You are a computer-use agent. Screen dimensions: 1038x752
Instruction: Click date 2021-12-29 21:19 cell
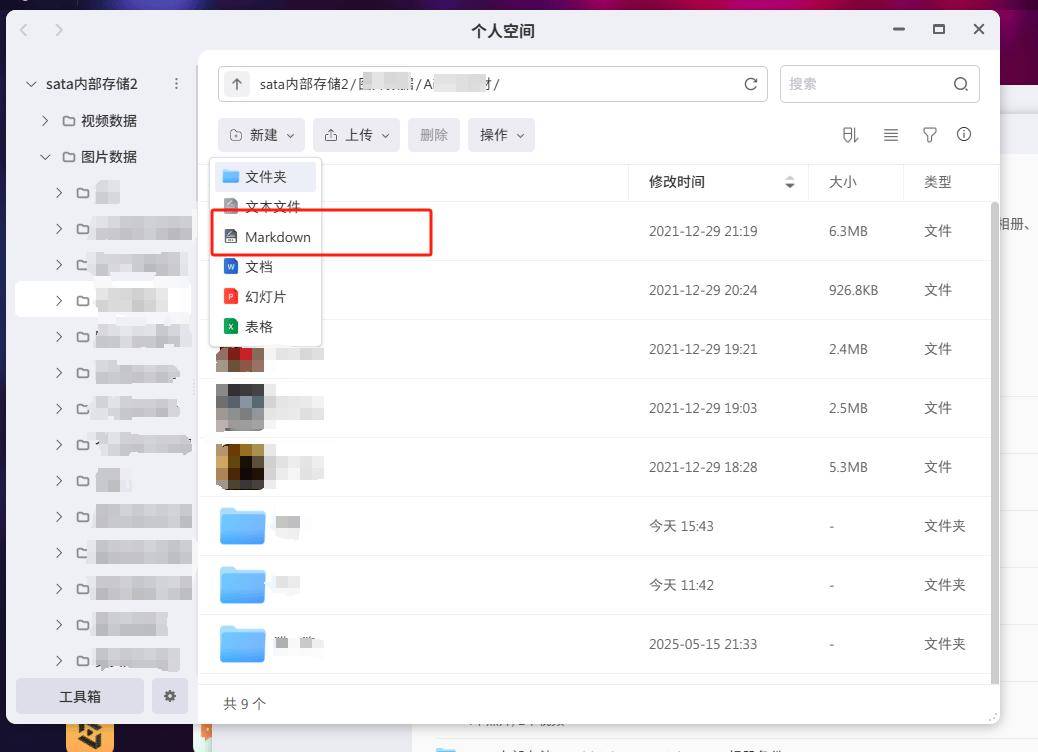[703, 231]
